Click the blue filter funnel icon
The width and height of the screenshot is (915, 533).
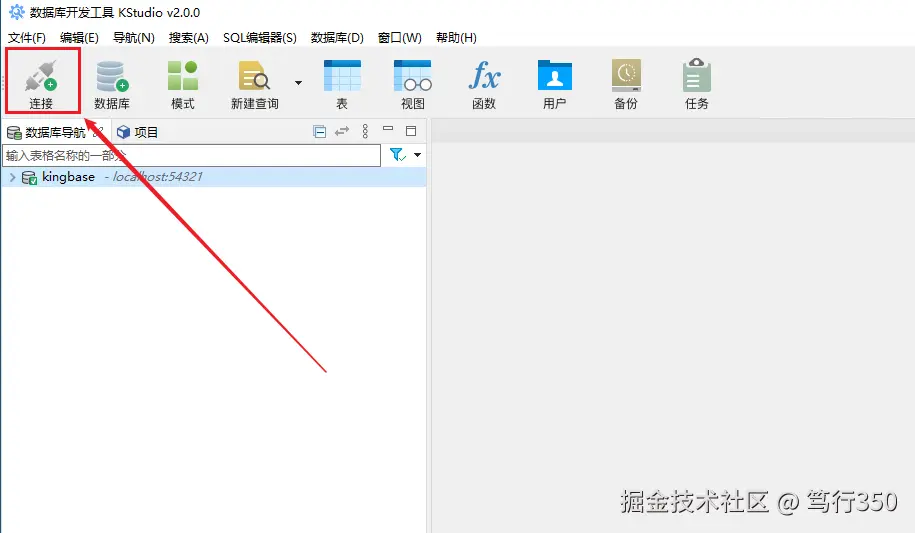coord(397,155)
